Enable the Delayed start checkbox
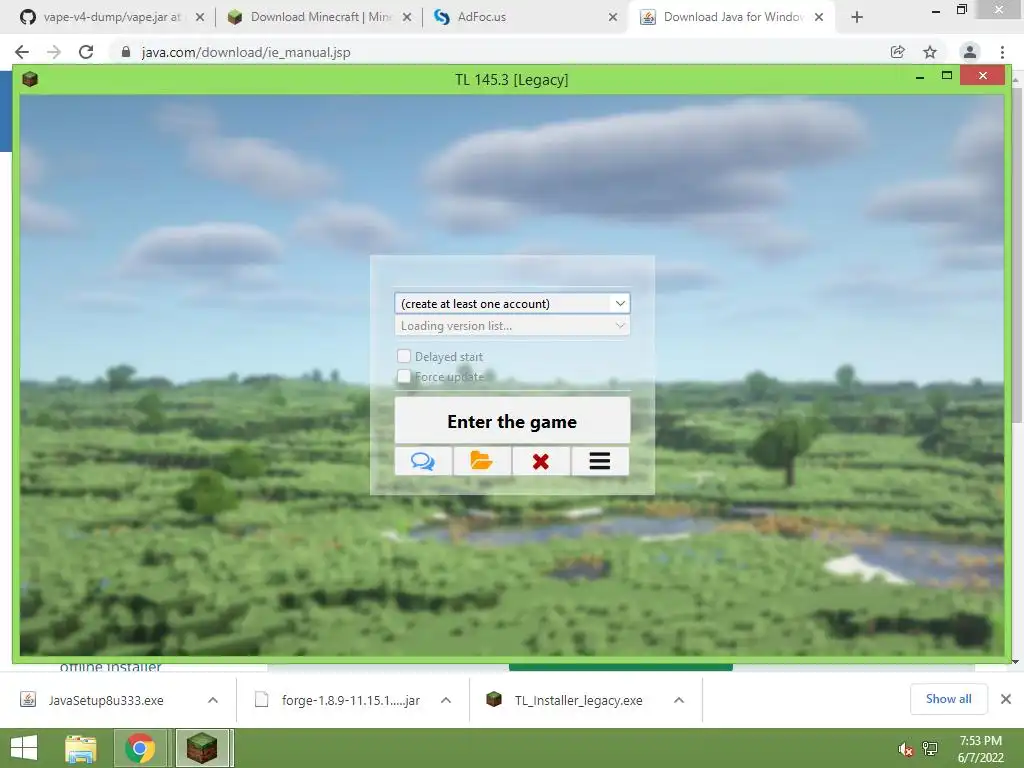Screen dimensions: 1024x768 coord(404,356)
